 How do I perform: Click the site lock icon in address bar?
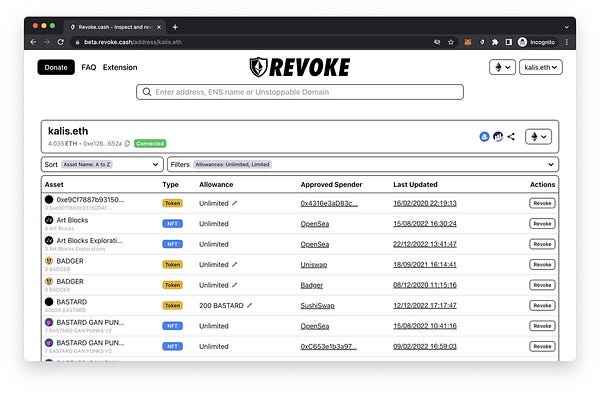point(77,42)
